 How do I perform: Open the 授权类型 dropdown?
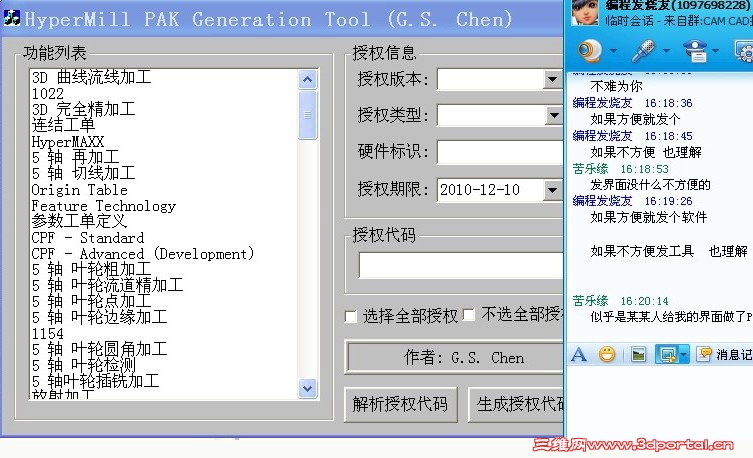(553, 115)
